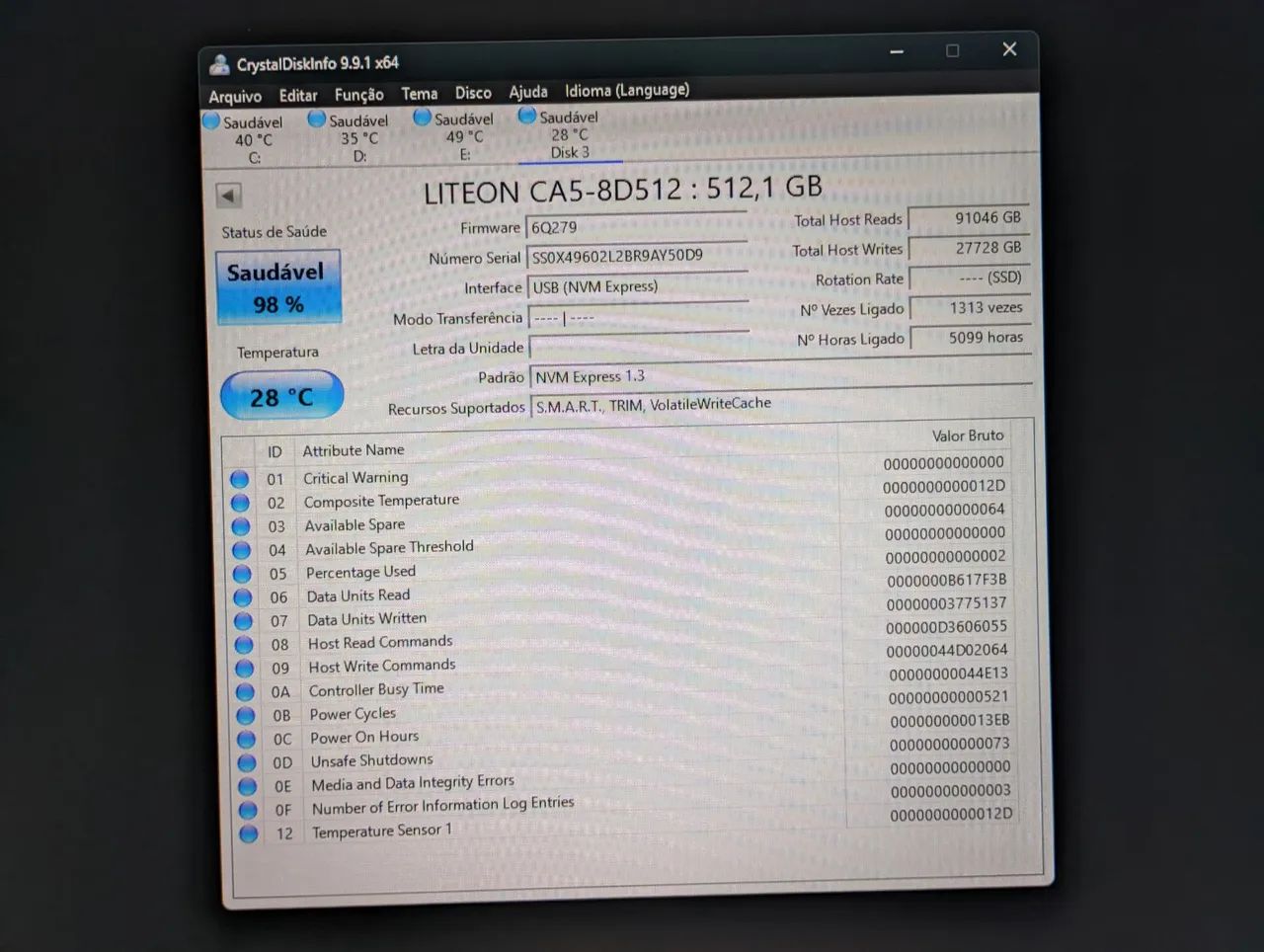Click Nº Horas Ligado value 5099 horas
The width and height of the screenshot is (1264, 952).
click(971, 338)
